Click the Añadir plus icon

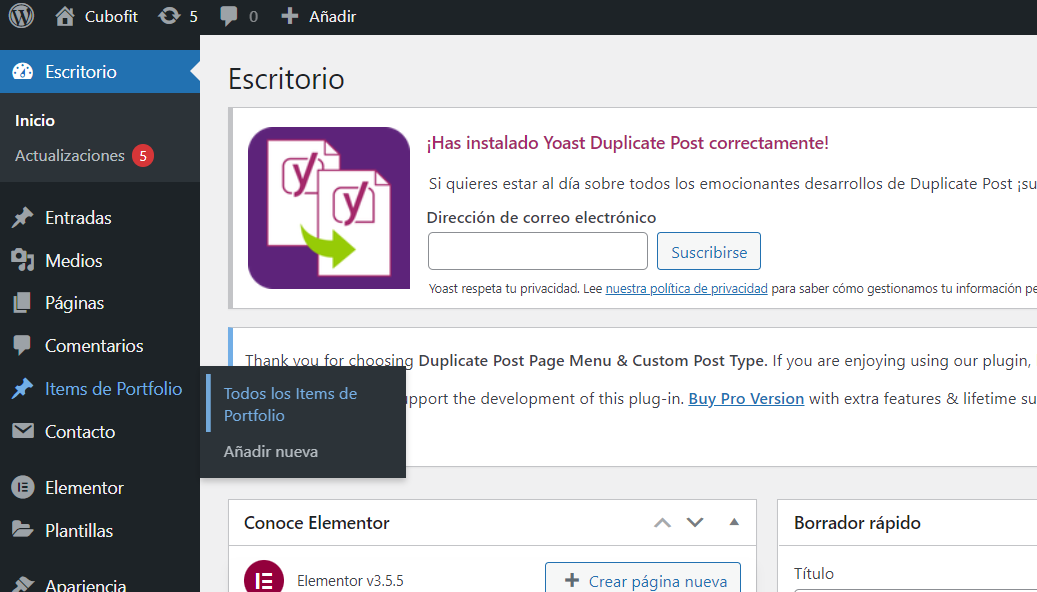coord(290,16)
